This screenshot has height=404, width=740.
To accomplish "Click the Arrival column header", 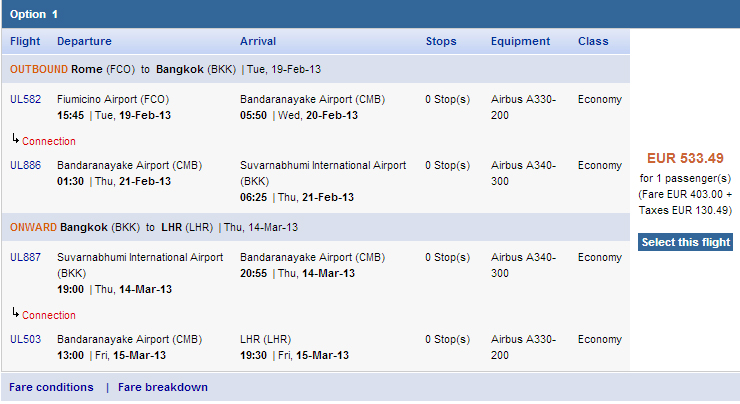I will point(258,41).
